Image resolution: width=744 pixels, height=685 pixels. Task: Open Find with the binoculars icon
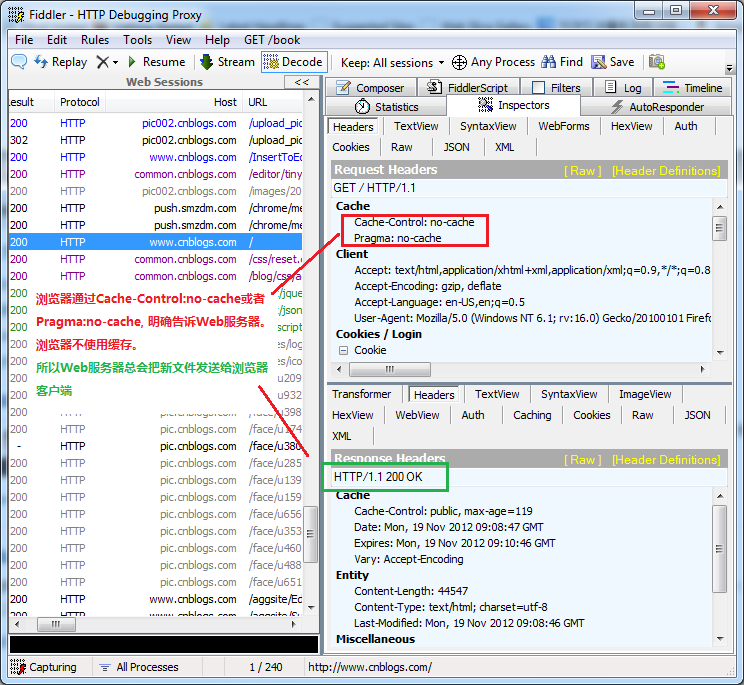point(549,62)
